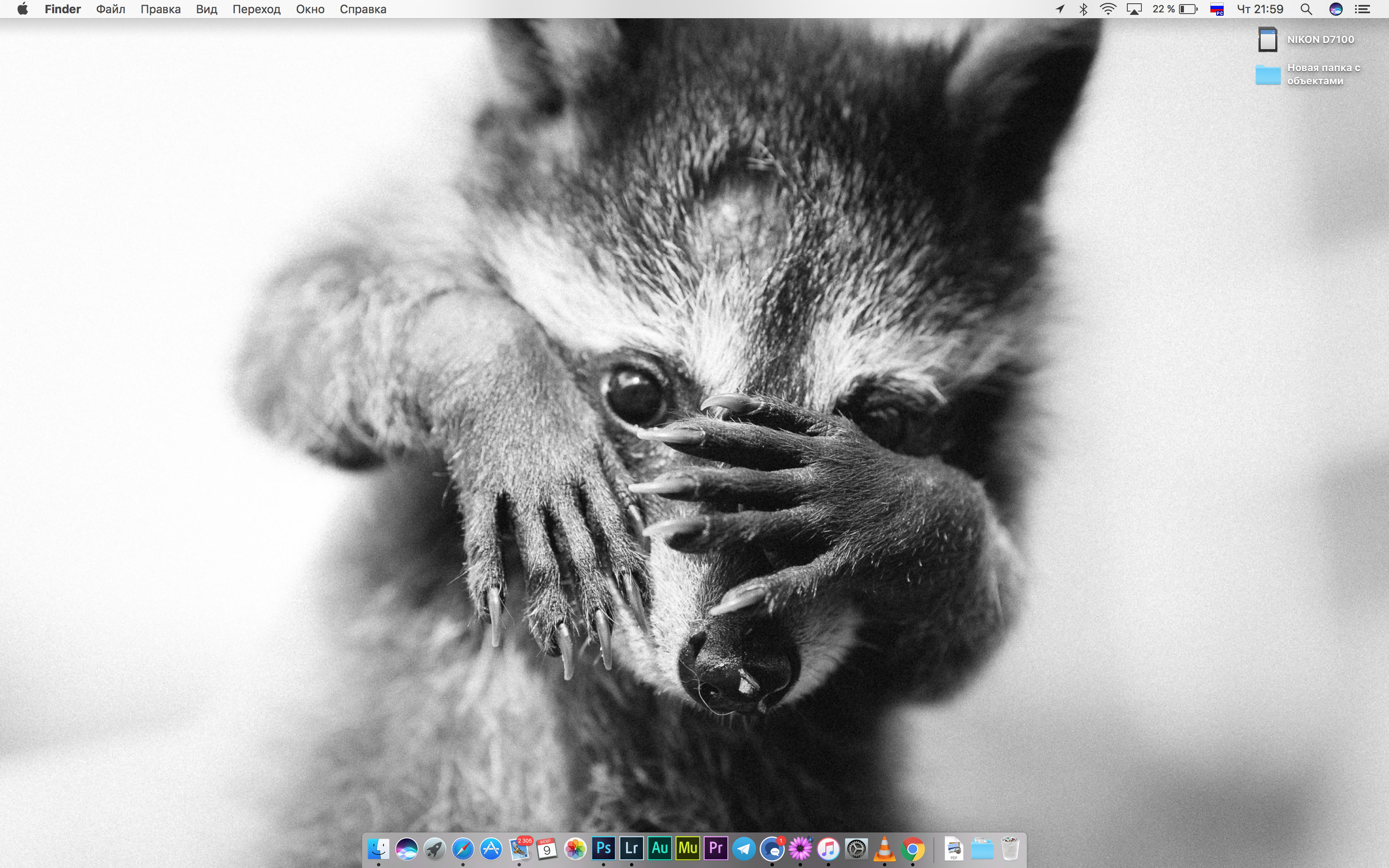
Task: Switch keyboard layout via the Russian flag
Action: point(1216,9)
